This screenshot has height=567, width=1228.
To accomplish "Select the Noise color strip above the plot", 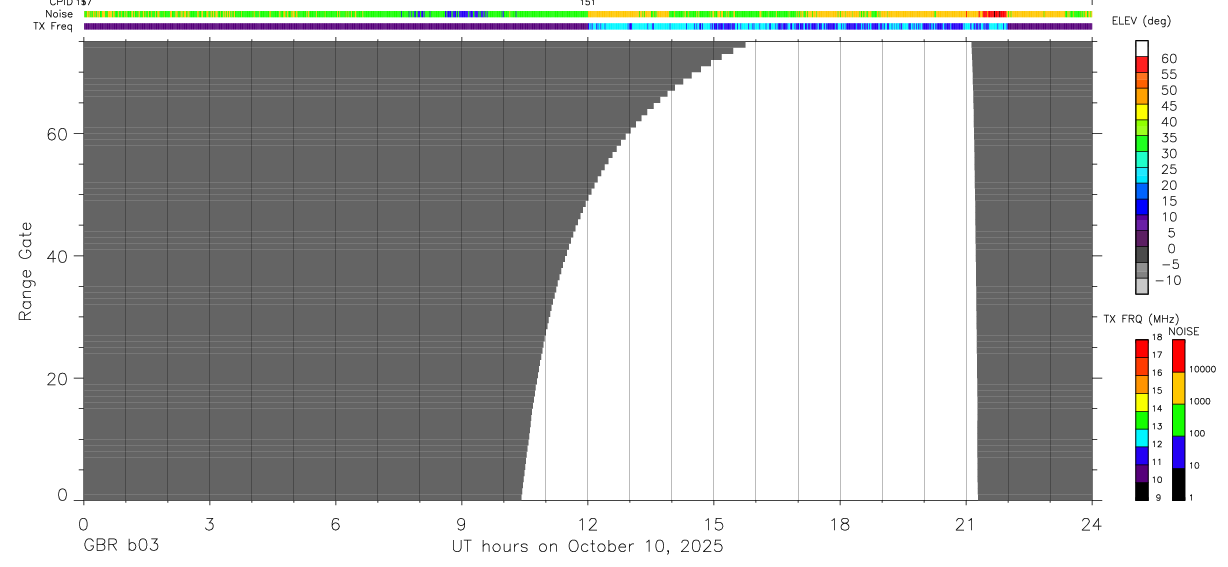I will point(588,14).
